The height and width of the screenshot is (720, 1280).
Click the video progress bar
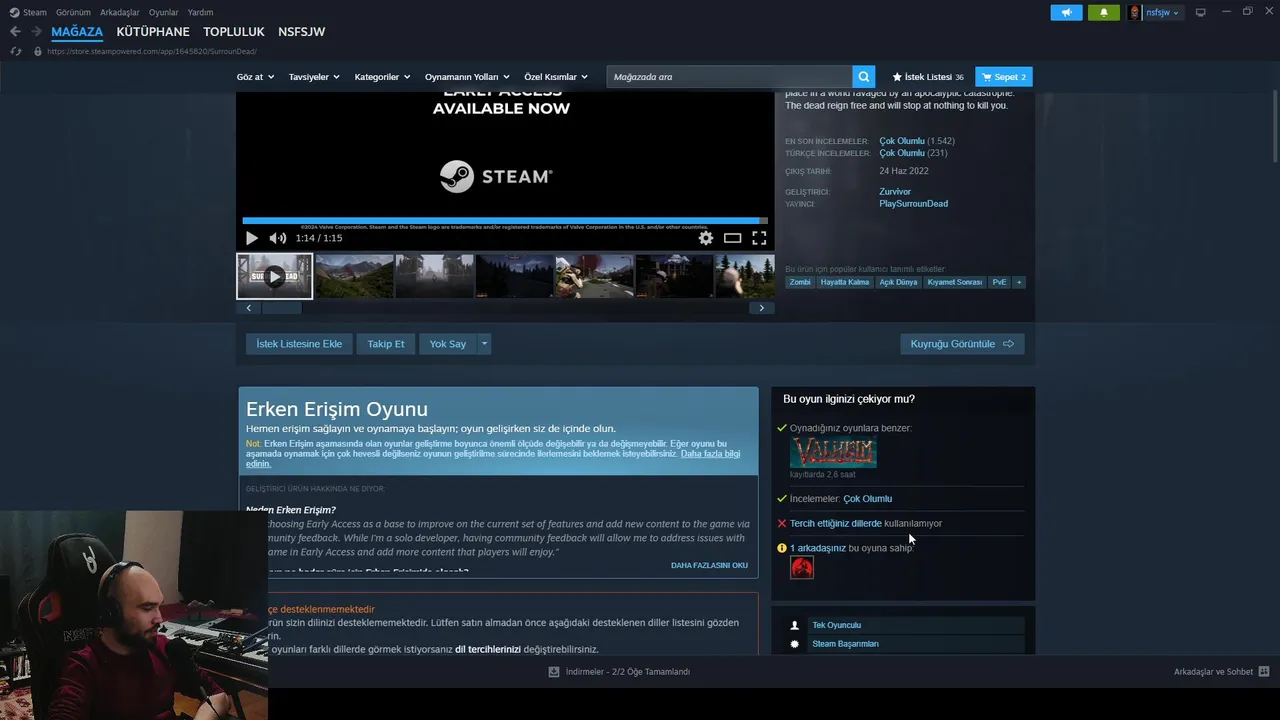tap(505, 221)
